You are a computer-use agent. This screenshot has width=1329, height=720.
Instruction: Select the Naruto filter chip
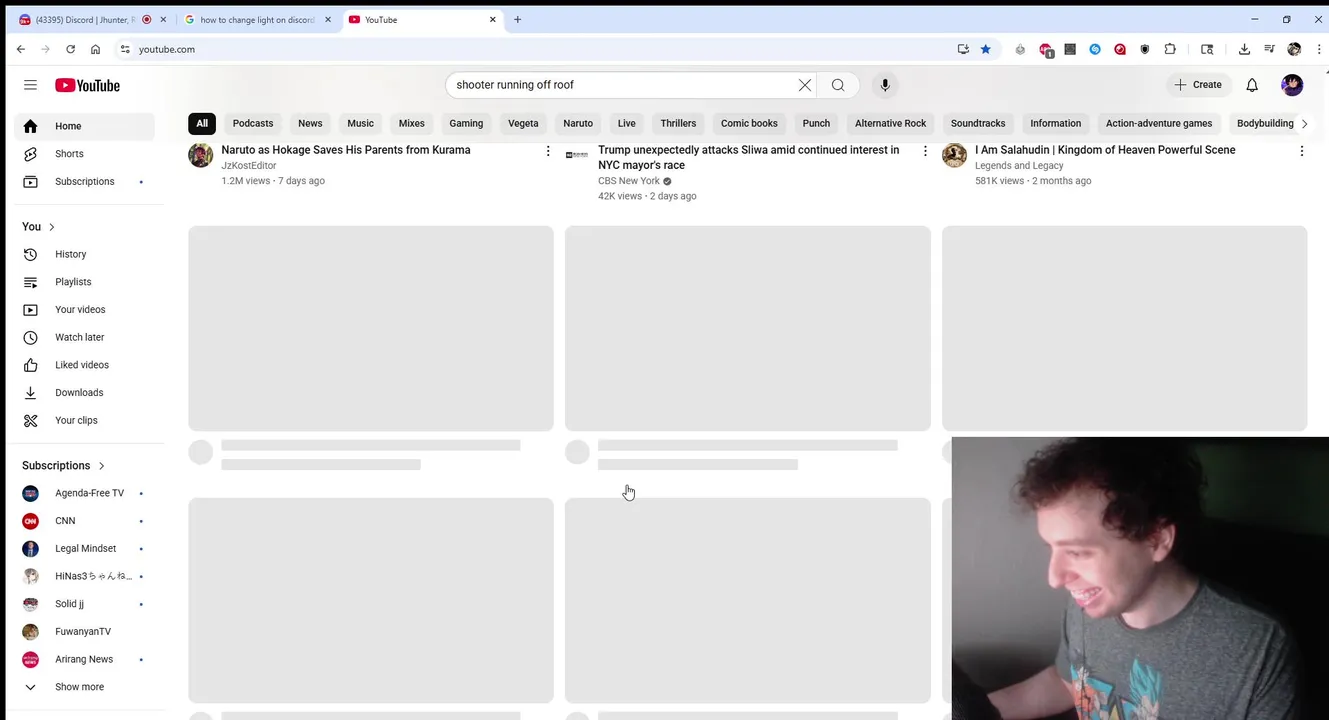click(x=578, y=123)
